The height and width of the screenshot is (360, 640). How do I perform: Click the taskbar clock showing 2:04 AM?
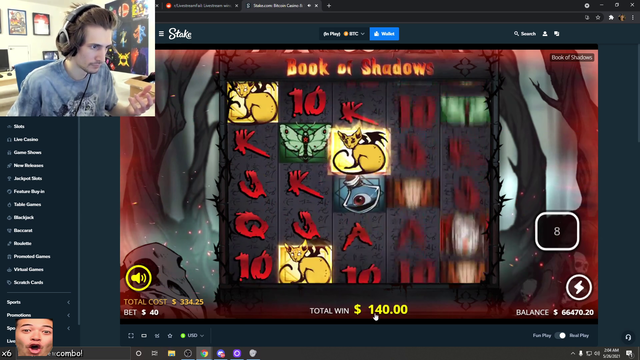[x=611, y=353]
